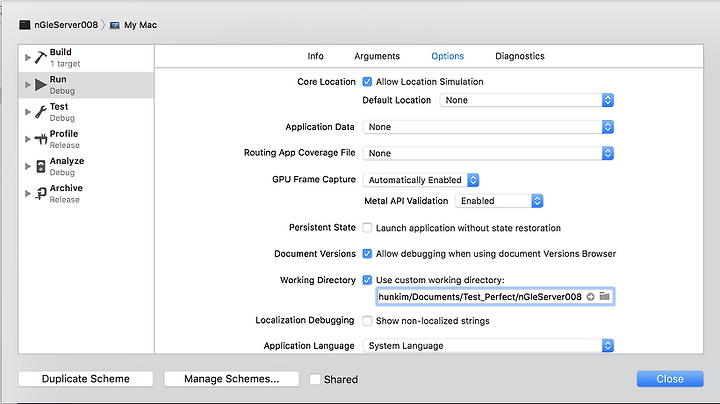
Task: Click the Working Directory label
Action: click(318, 280)
